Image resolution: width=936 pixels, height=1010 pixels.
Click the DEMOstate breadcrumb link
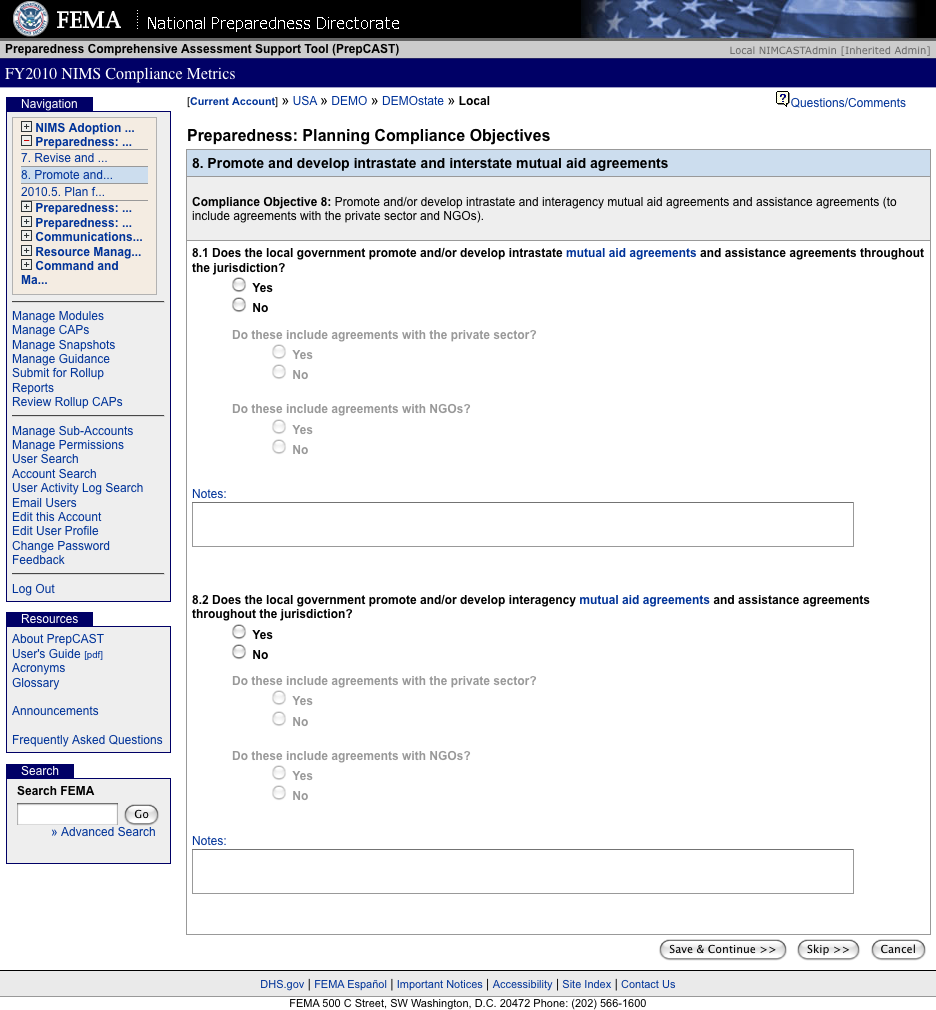pos(412,101)
